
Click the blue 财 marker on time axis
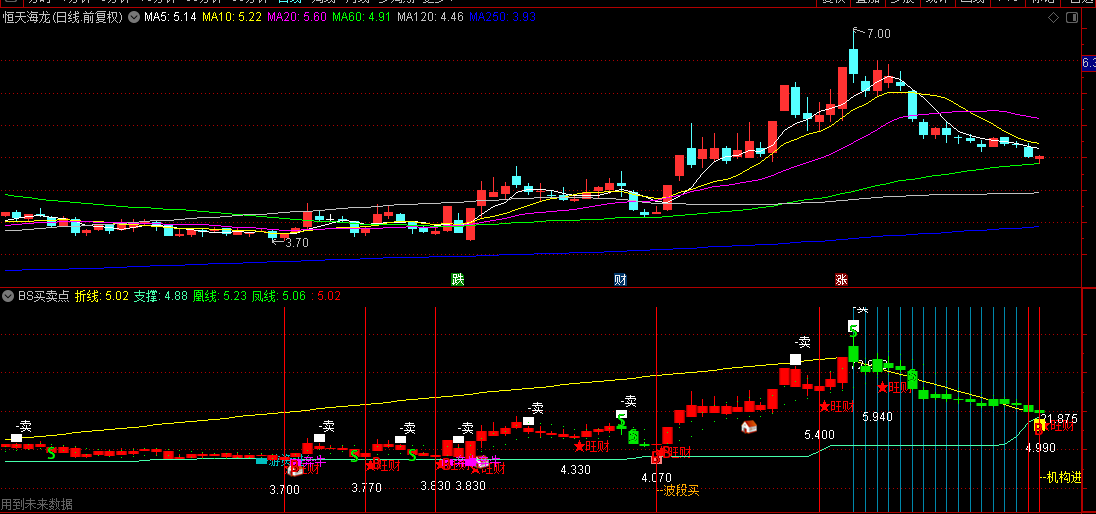(x=620, y=280)
